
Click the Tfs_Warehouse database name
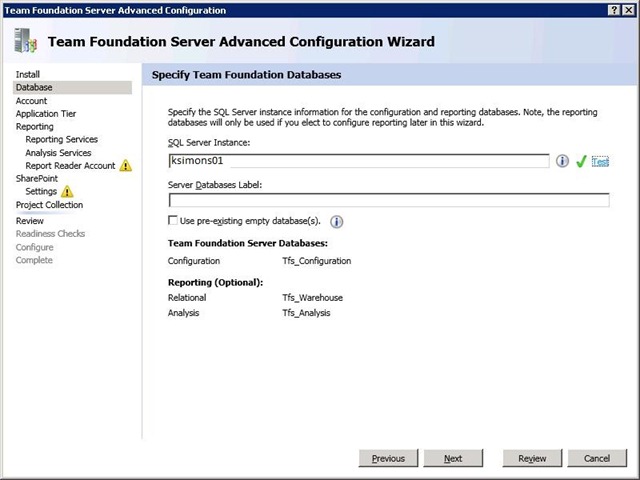tap(313, 298)
